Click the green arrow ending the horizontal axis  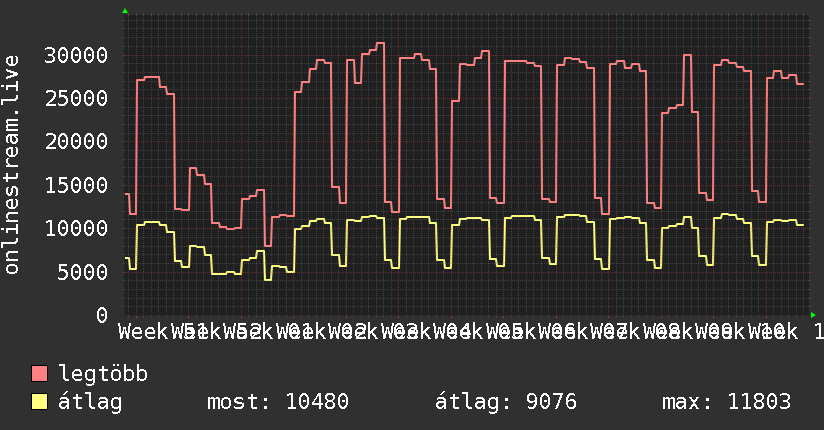pyautogui.click(x=813, y=315)
